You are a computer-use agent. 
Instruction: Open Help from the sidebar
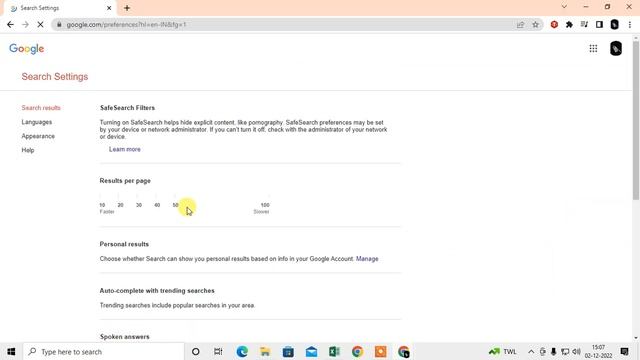pyautogui.click(x=28, y=150)
